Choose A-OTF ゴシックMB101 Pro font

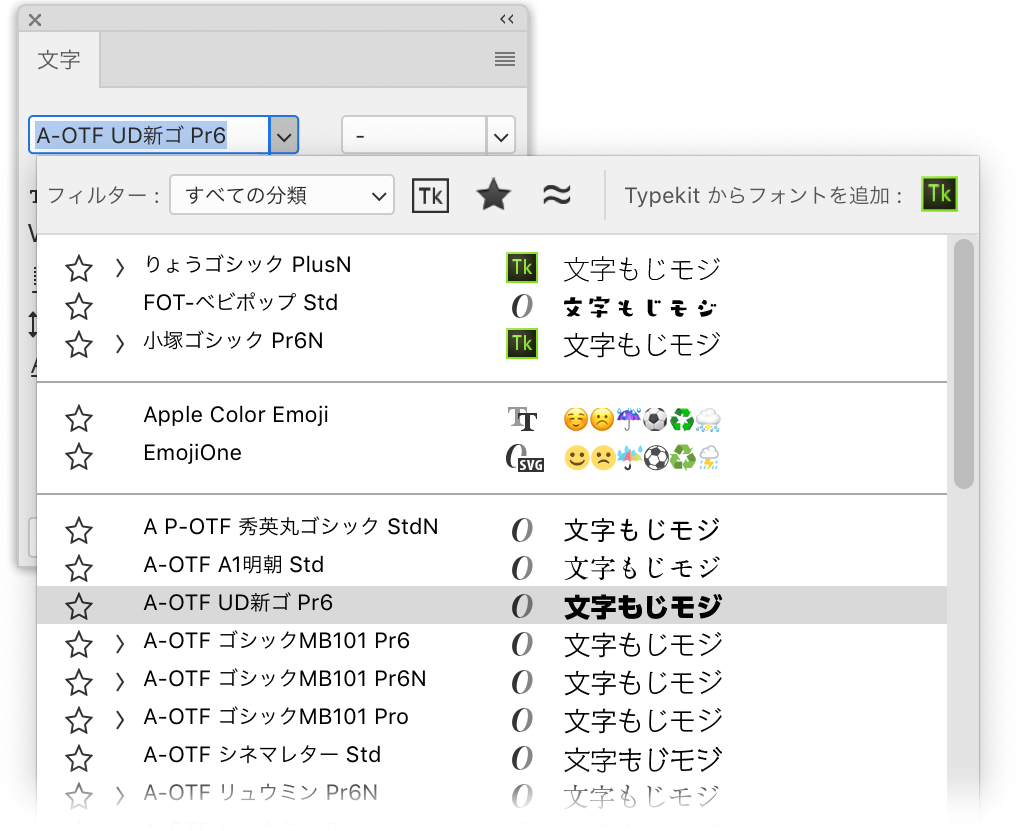point(276,717)
